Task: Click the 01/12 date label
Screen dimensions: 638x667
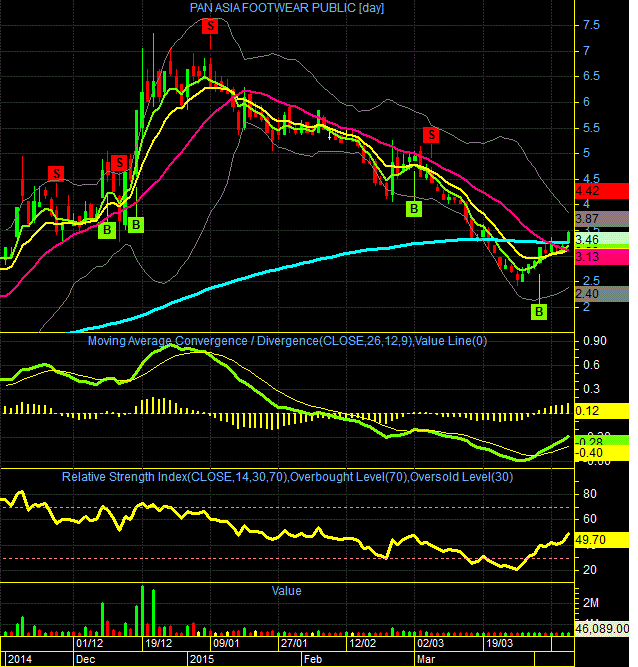Action: tap(89, 643)
